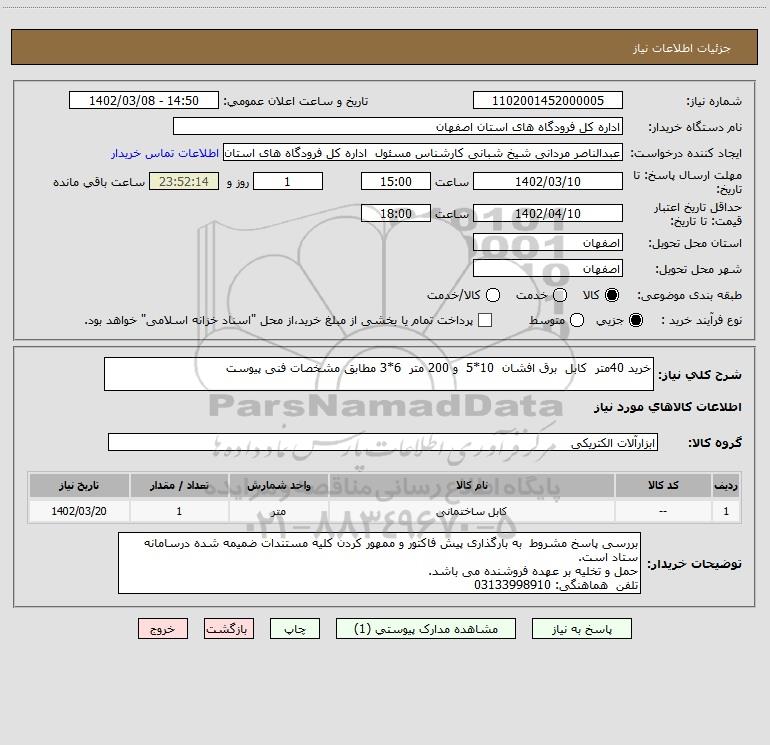Click the price validity date 1402/04/10
Image resolution: width=770 pixels, height=745 pixels.
click(548, 214)
